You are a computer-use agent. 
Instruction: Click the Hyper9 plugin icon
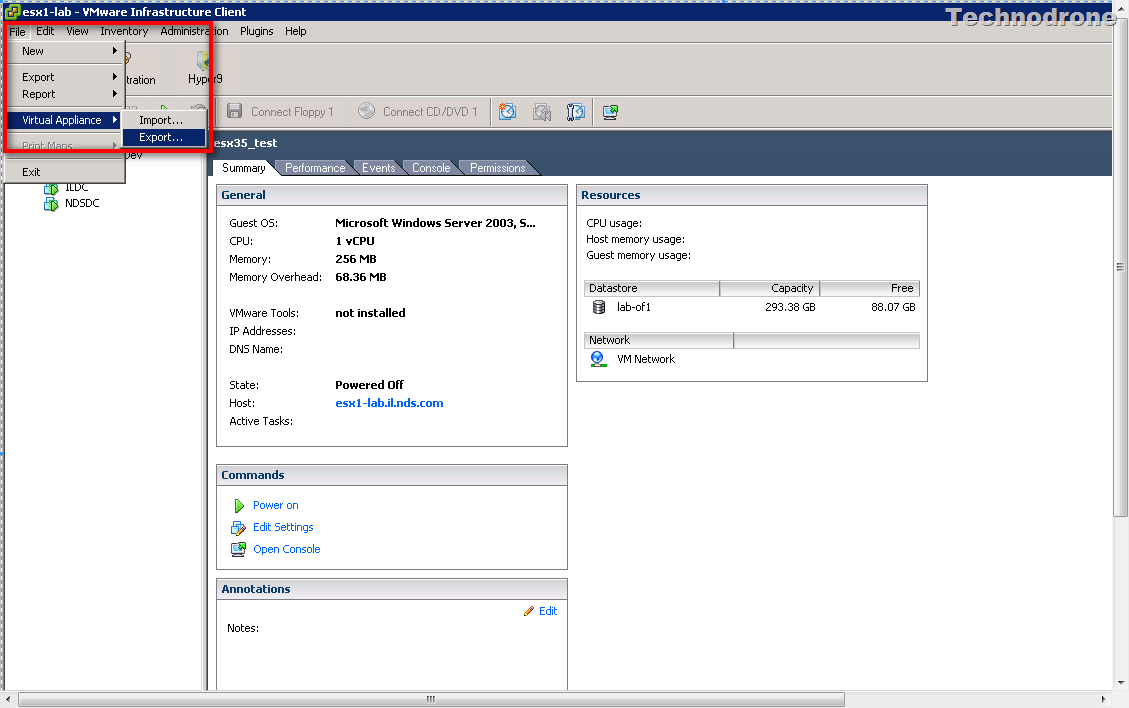204,61
